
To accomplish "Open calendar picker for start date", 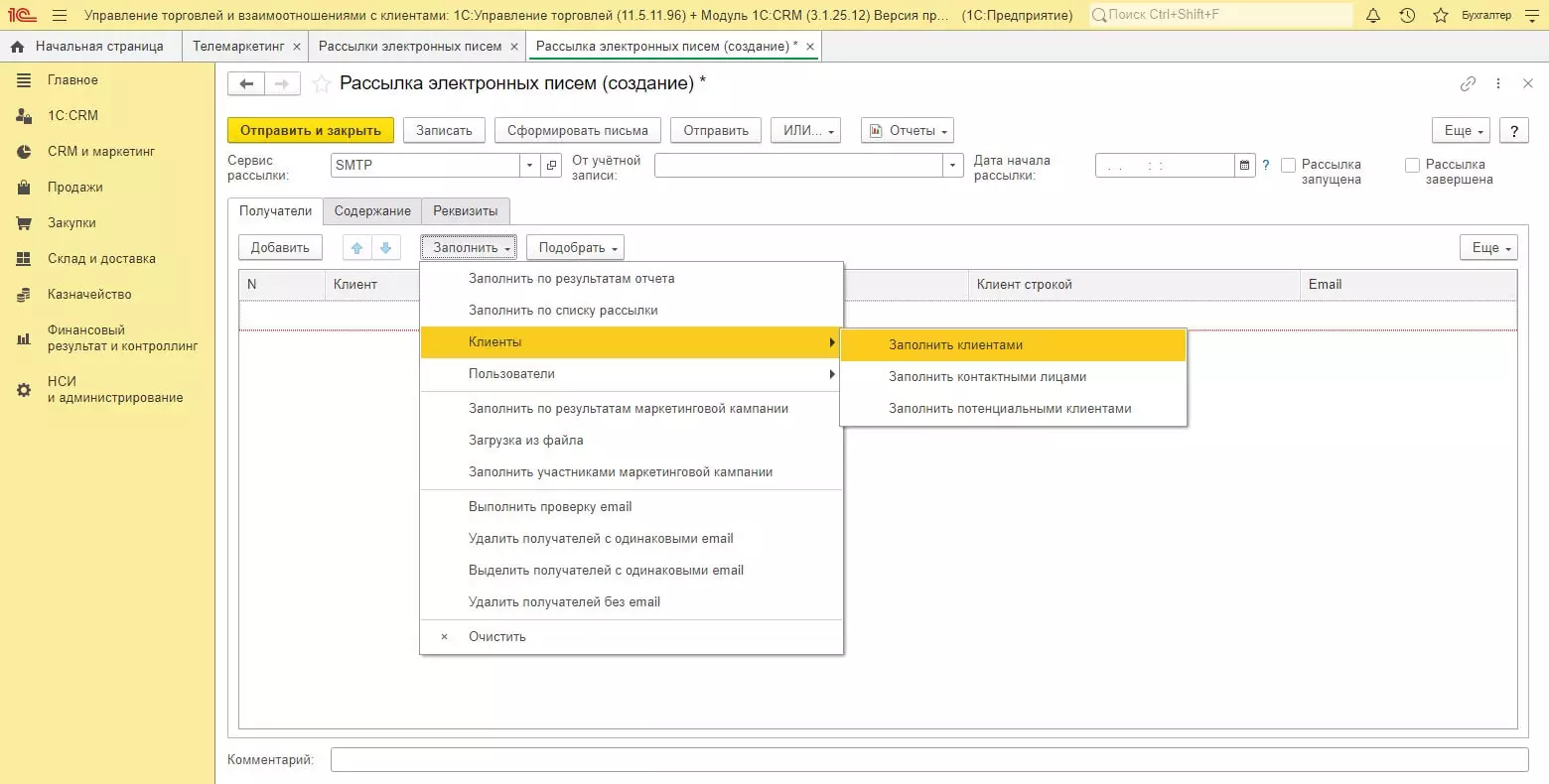I will [1245, 166].
